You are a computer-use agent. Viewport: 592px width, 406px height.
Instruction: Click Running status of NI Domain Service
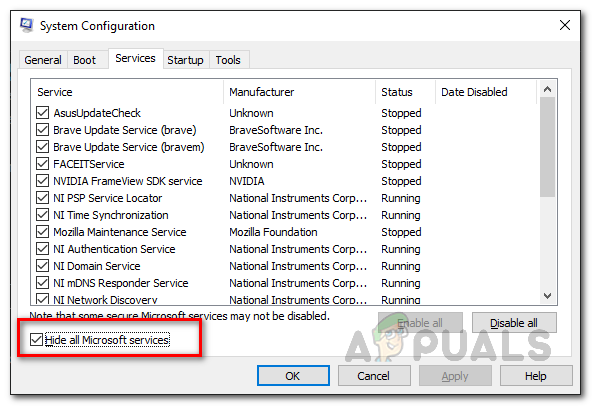(x=401, y=266)
